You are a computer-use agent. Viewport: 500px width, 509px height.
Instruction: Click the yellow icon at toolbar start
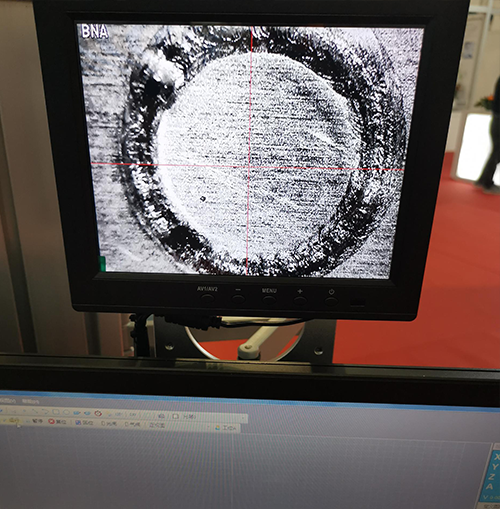click(x=14, y=420)
